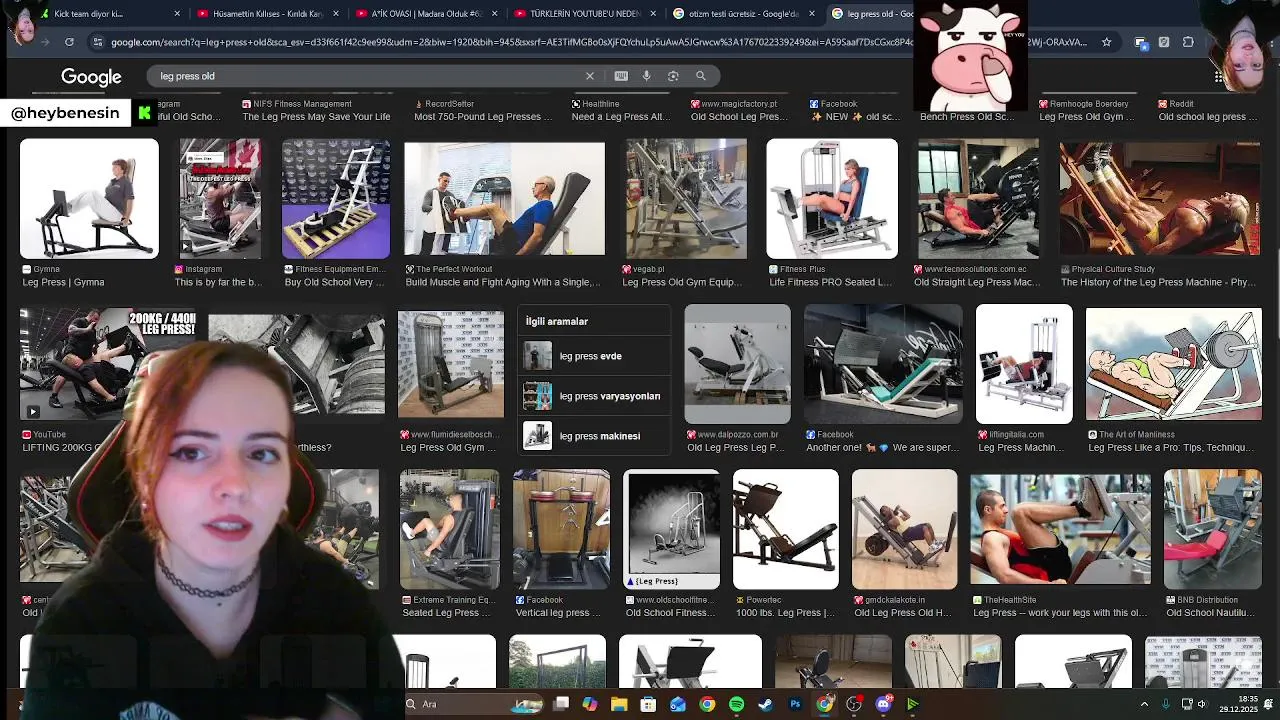1280x720 pixels.
Task: Open the TheHealthSite leg press image
Action: (1060, 529)
